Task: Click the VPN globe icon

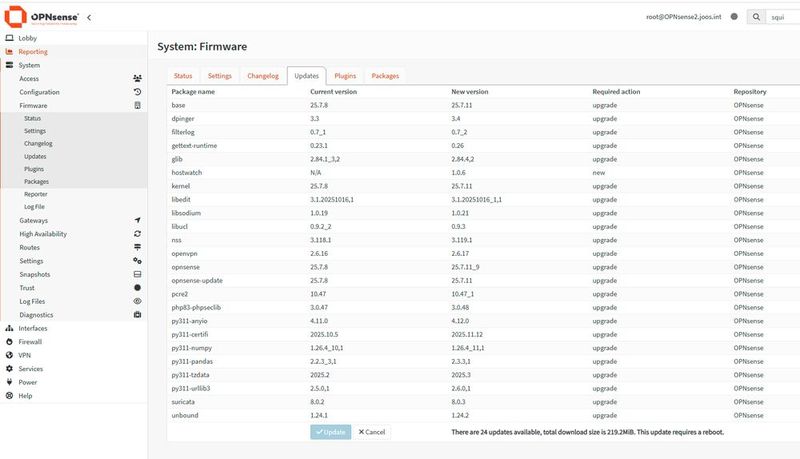Action: 9,355
